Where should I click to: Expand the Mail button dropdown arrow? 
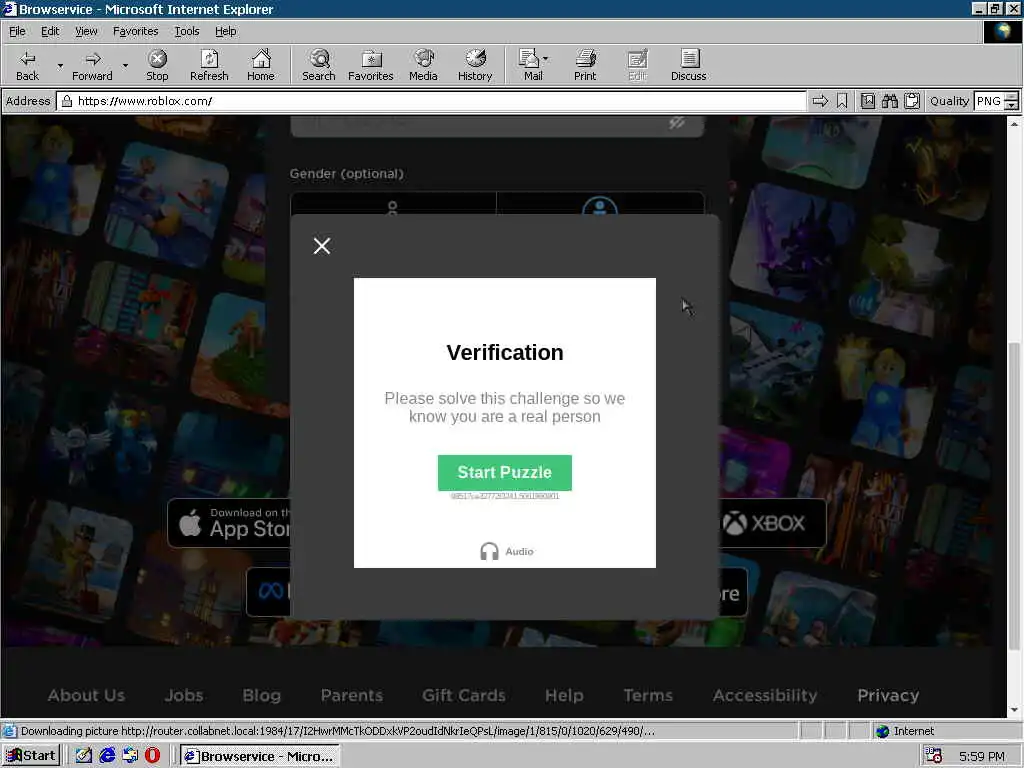[x=546, y=59]
